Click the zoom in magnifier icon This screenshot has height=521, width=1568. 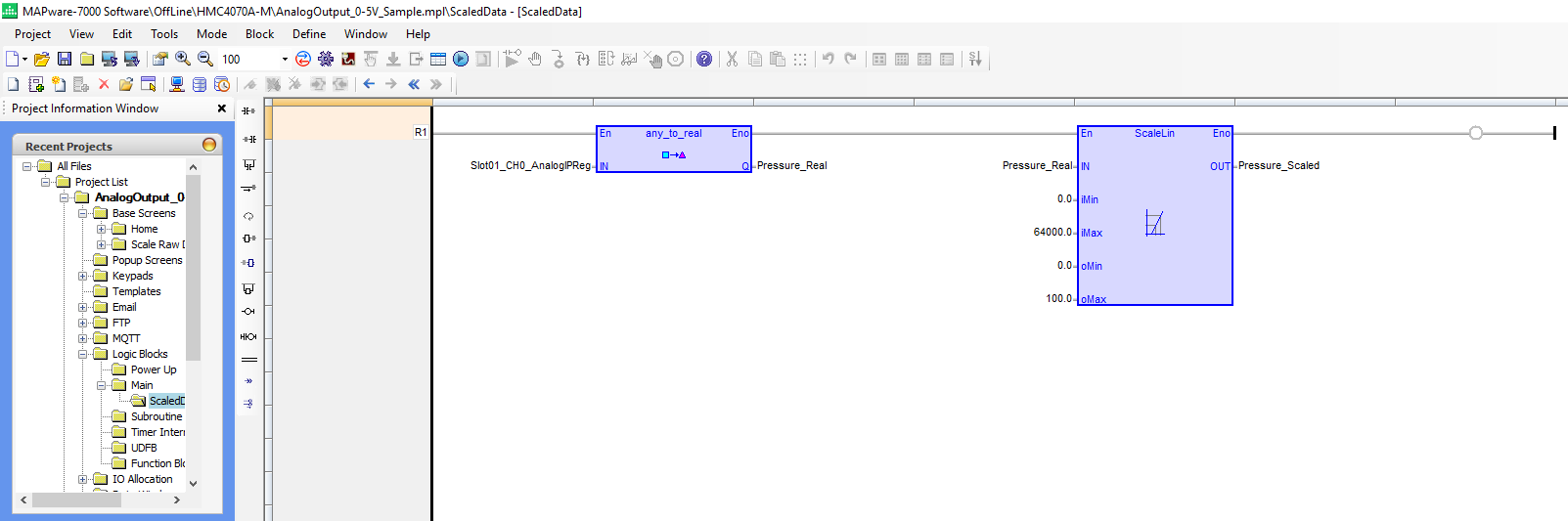[183, 60]
